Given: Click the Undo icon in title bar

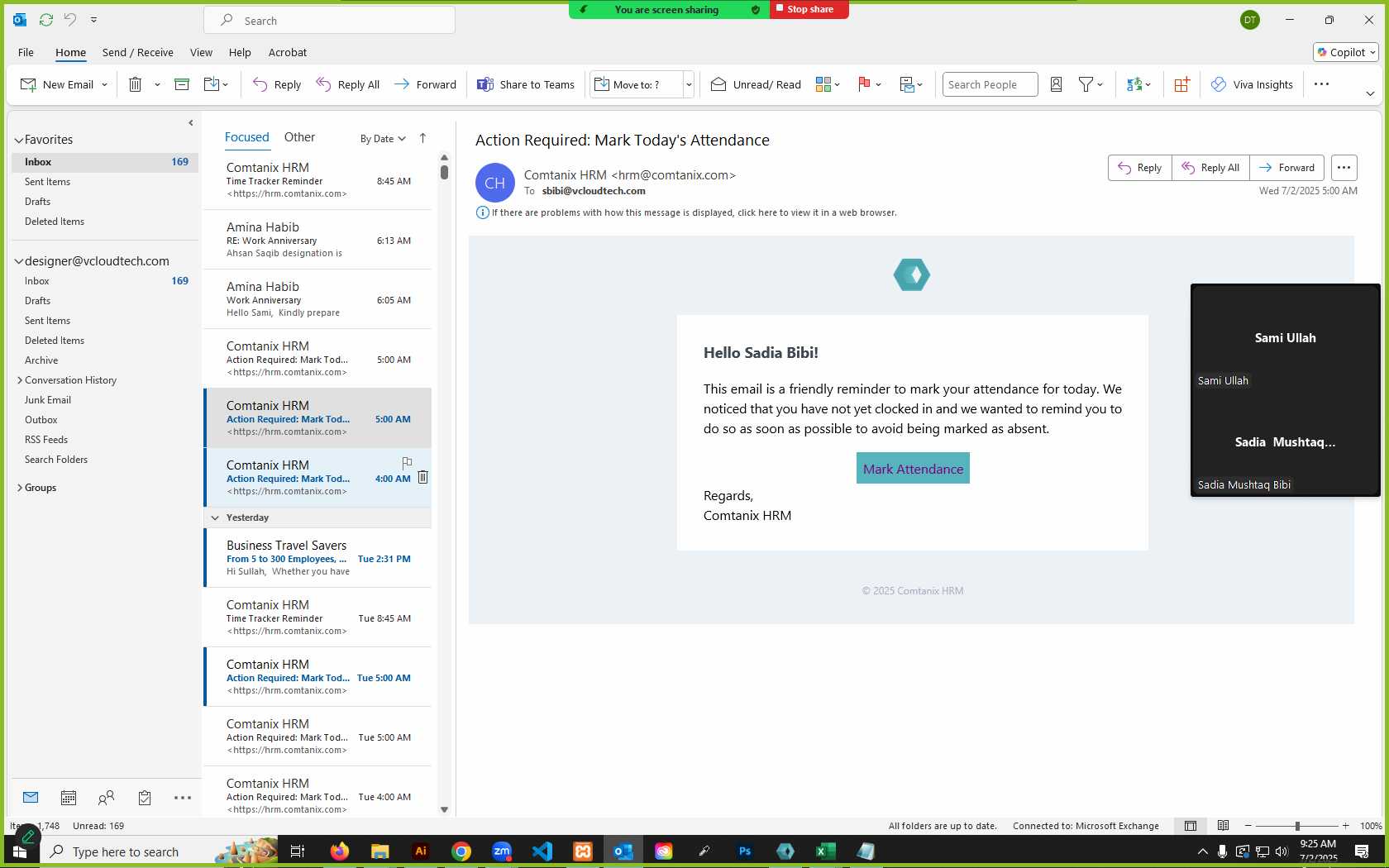Looking at the screenshot, I should click(70, 19).
